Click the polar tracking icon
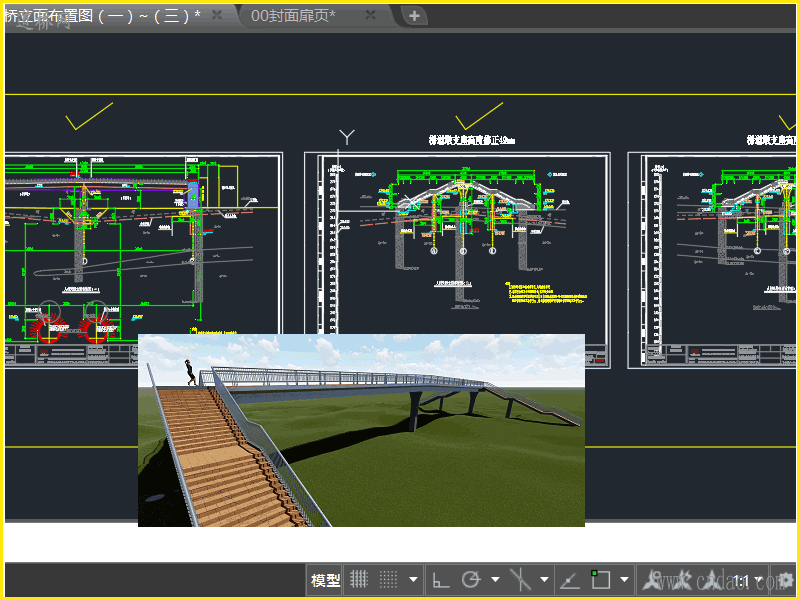Image resolution: width=800 pixels, height=600 pixels. point(469,580)
